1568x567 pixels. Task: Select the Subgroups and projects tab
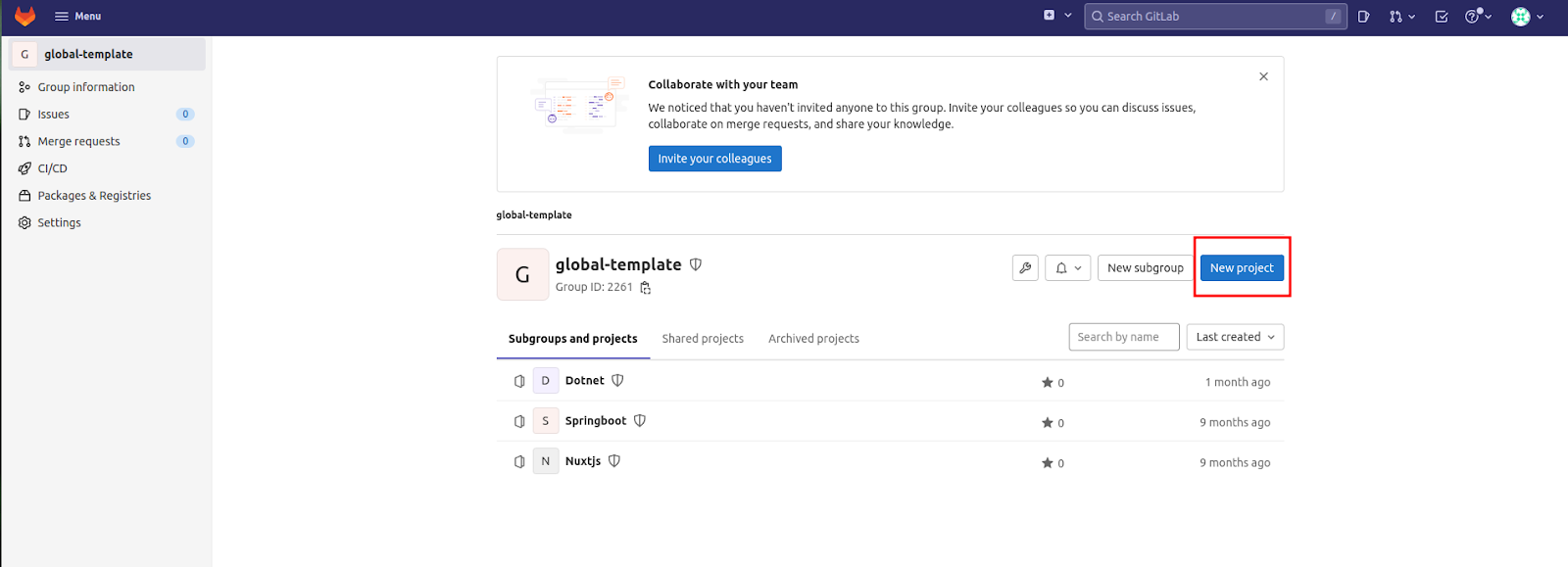(573, 339)
